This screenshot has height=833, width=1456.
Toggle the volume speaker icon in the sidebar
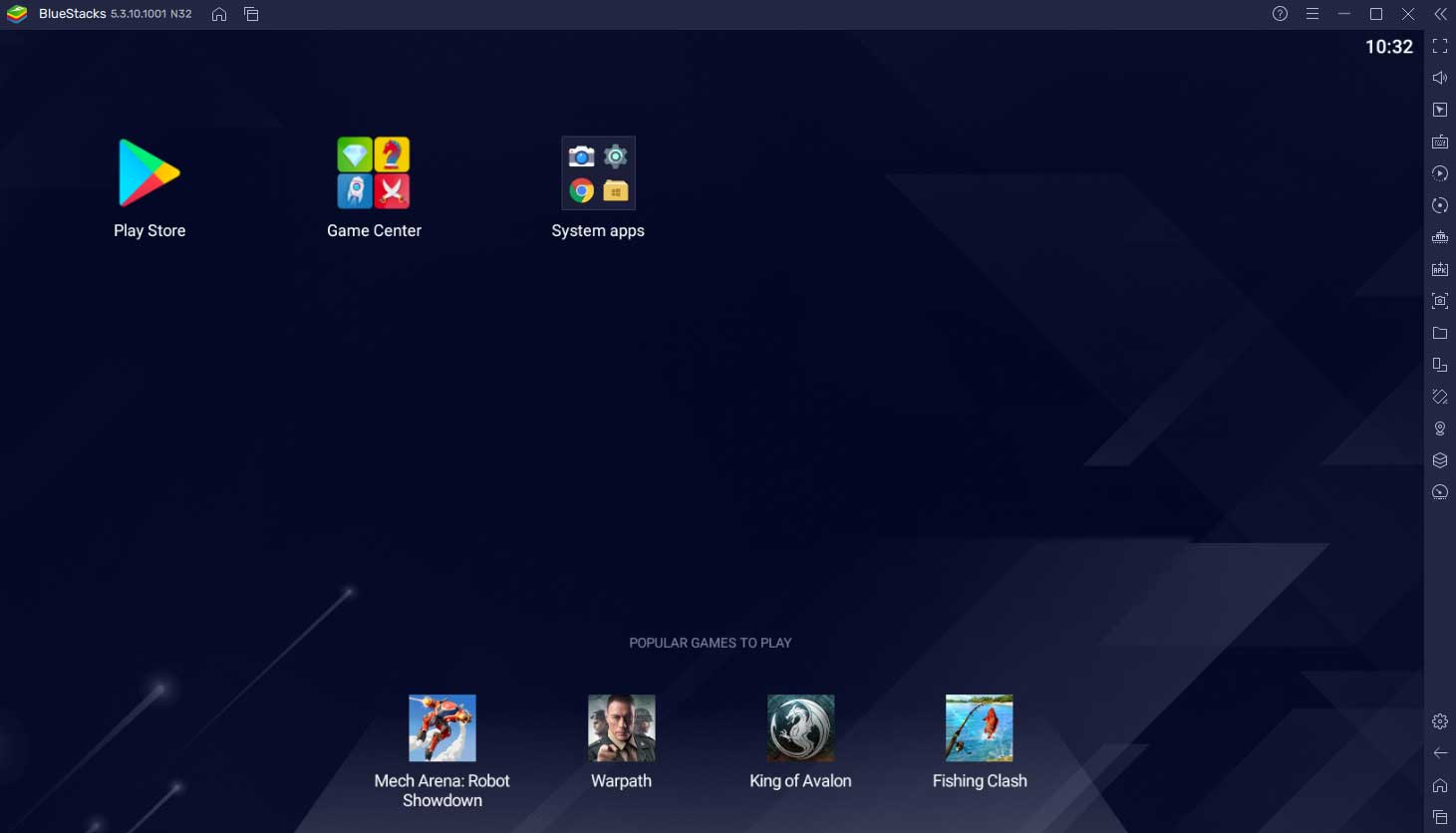(x=1440, y=78)
